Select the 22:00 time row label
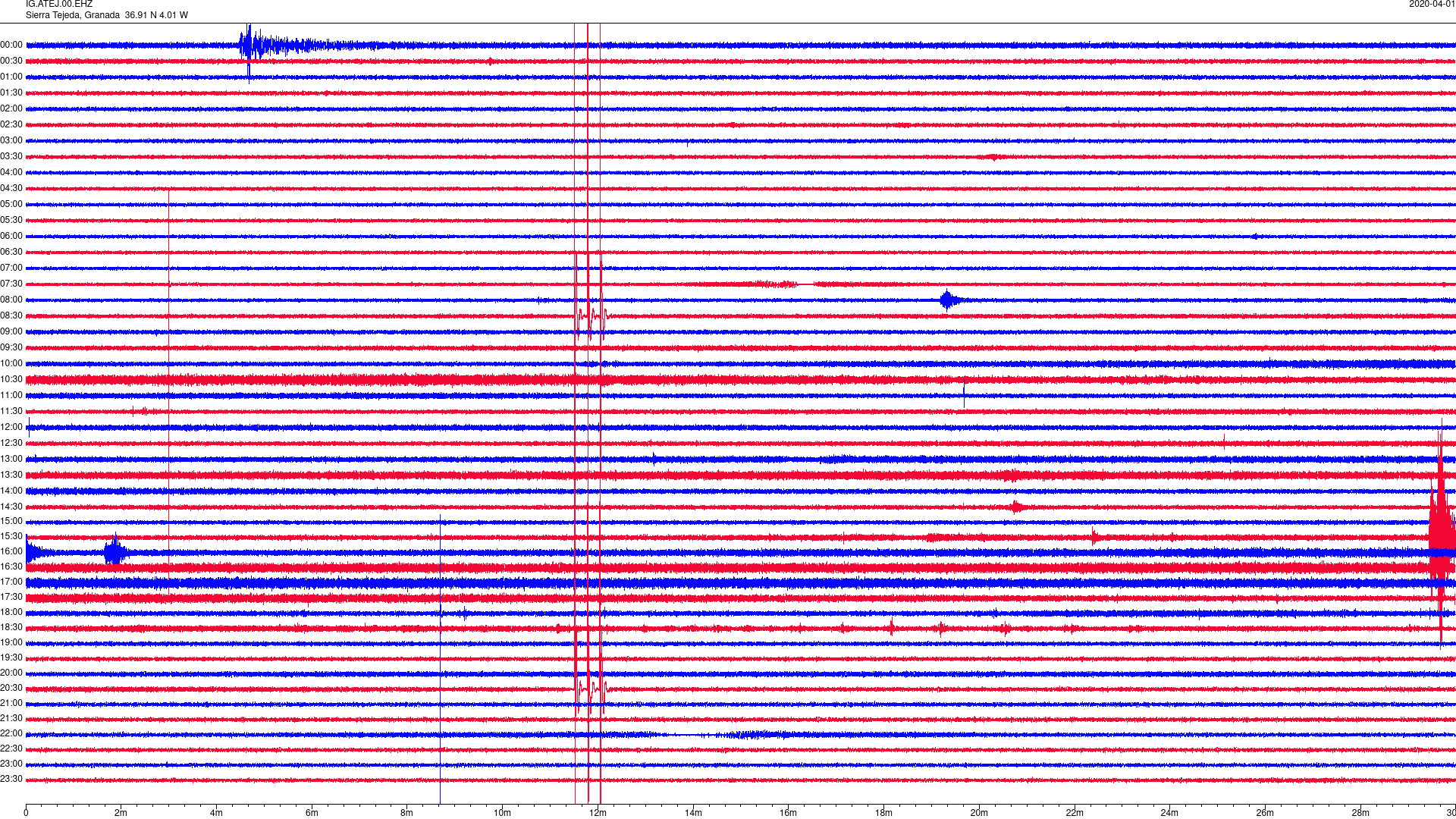1456x819 pixels. 11,733
